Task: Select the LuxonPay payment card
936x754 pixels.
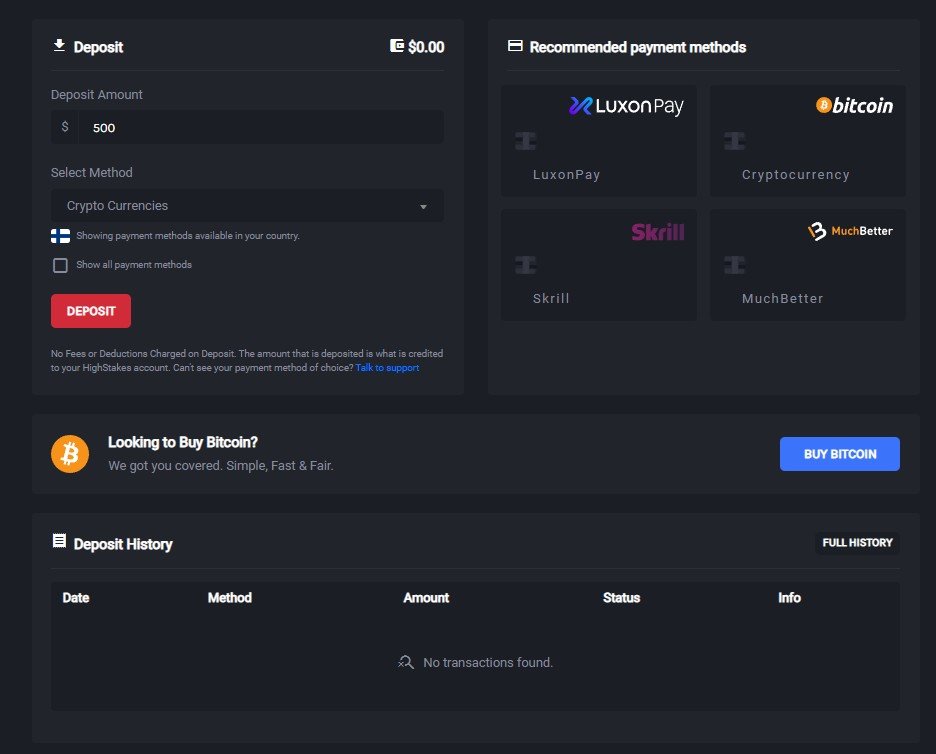Action: (599, 140)
